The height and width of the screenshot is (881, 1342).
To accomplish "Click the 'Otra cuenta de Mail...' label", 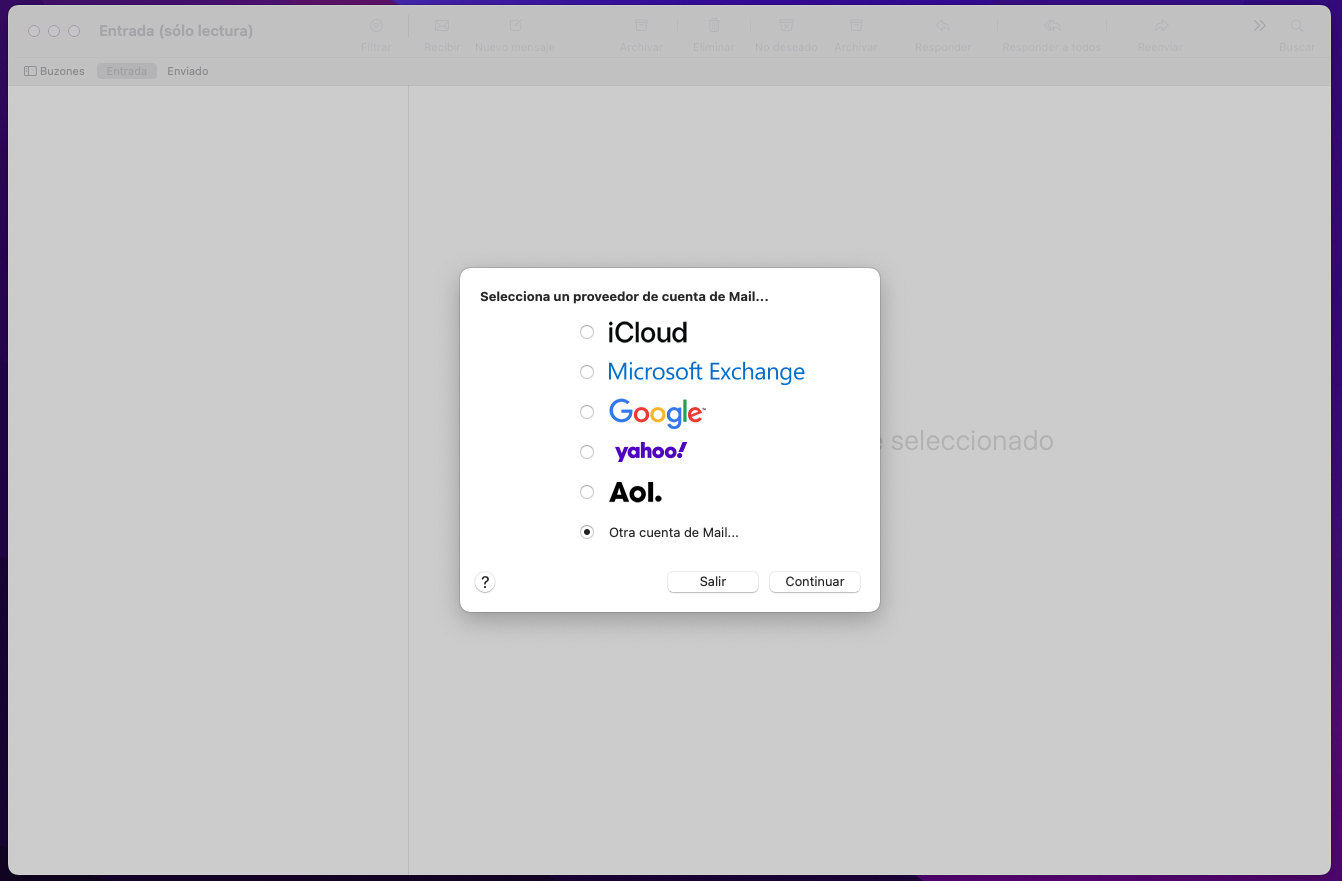I will point(674,532).
